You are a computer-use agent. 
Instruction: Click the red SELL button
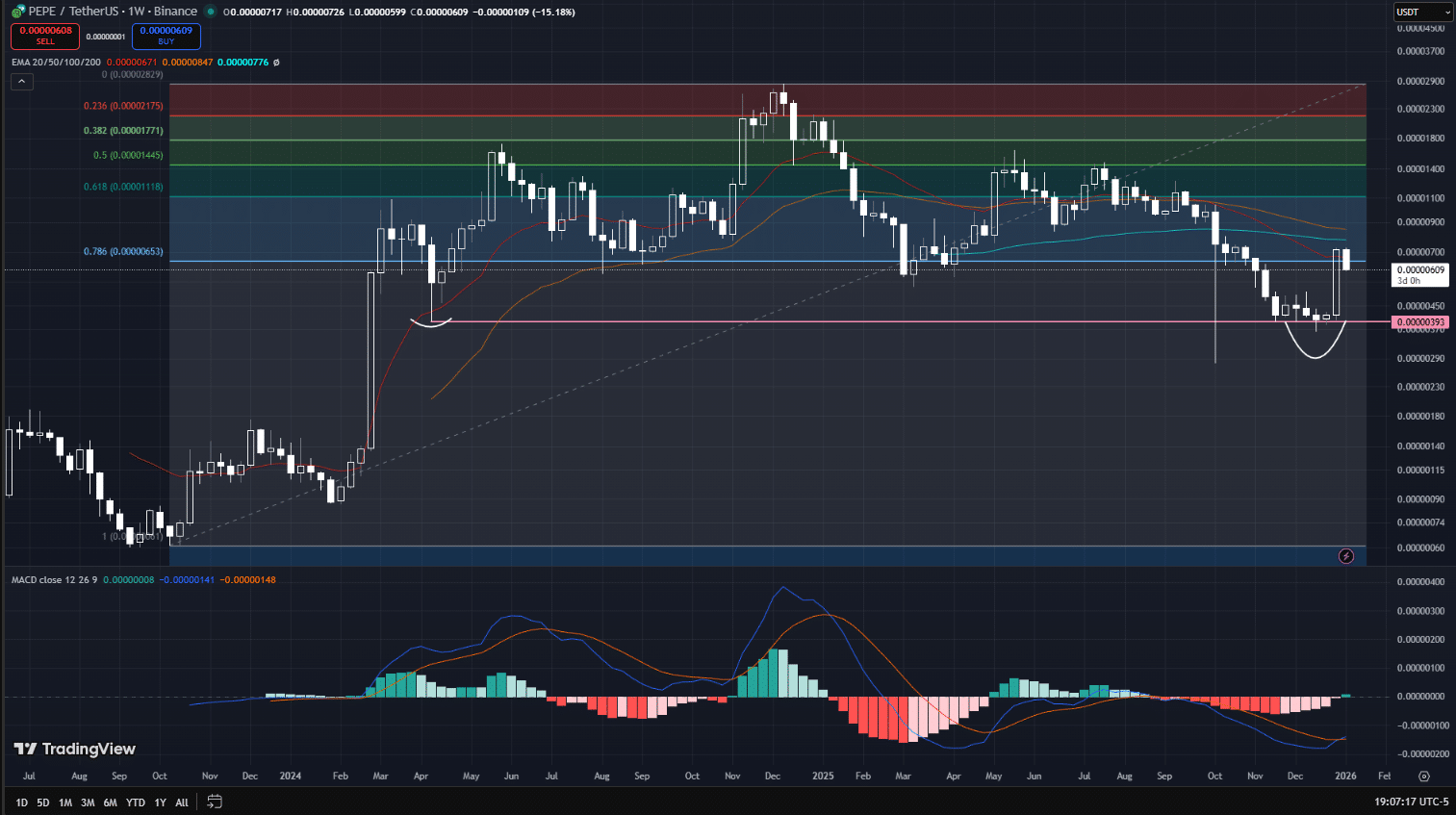pos(45,34)
